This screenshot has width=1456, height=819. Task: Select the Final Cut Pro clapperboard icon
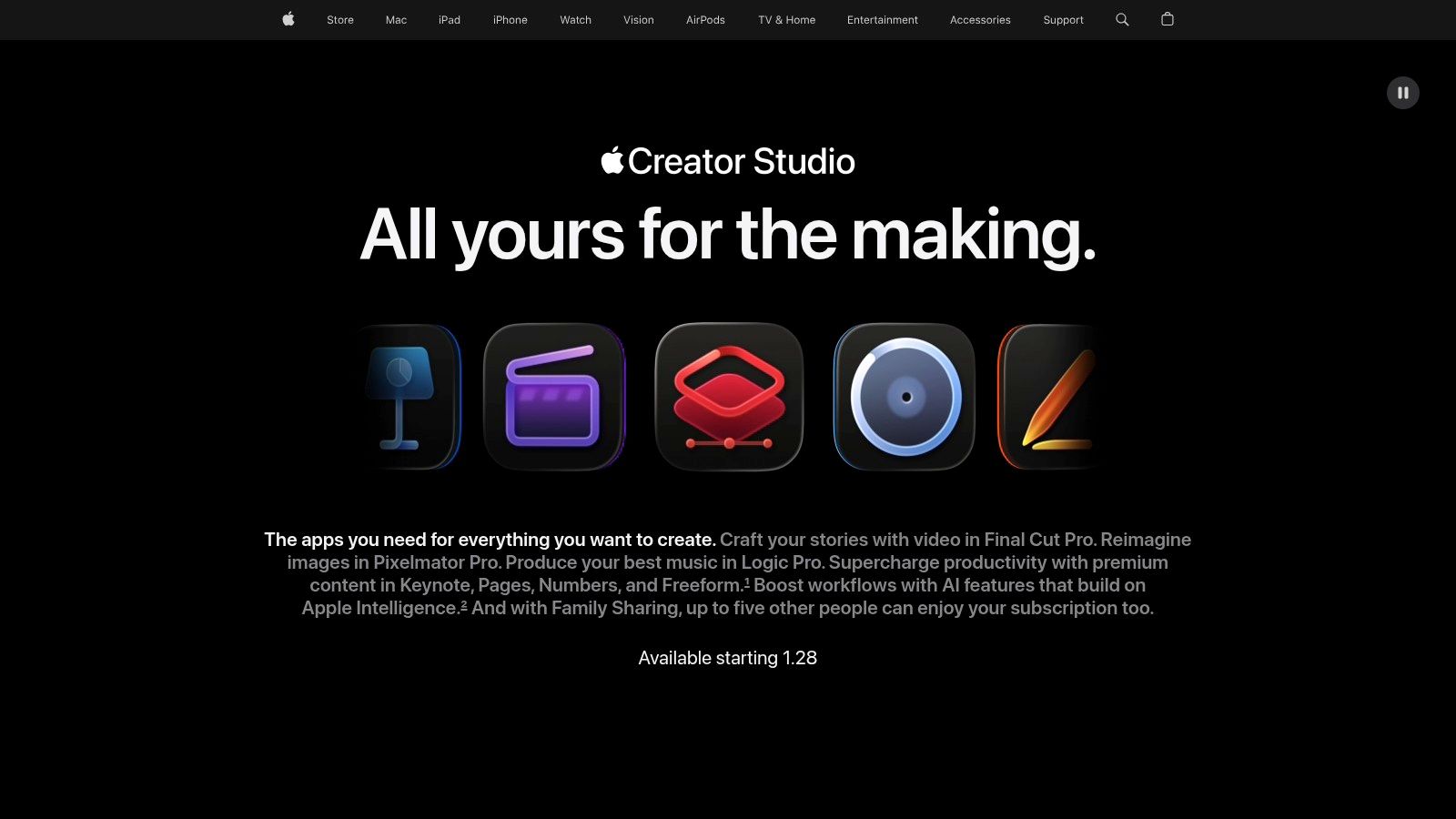[555, 398]
